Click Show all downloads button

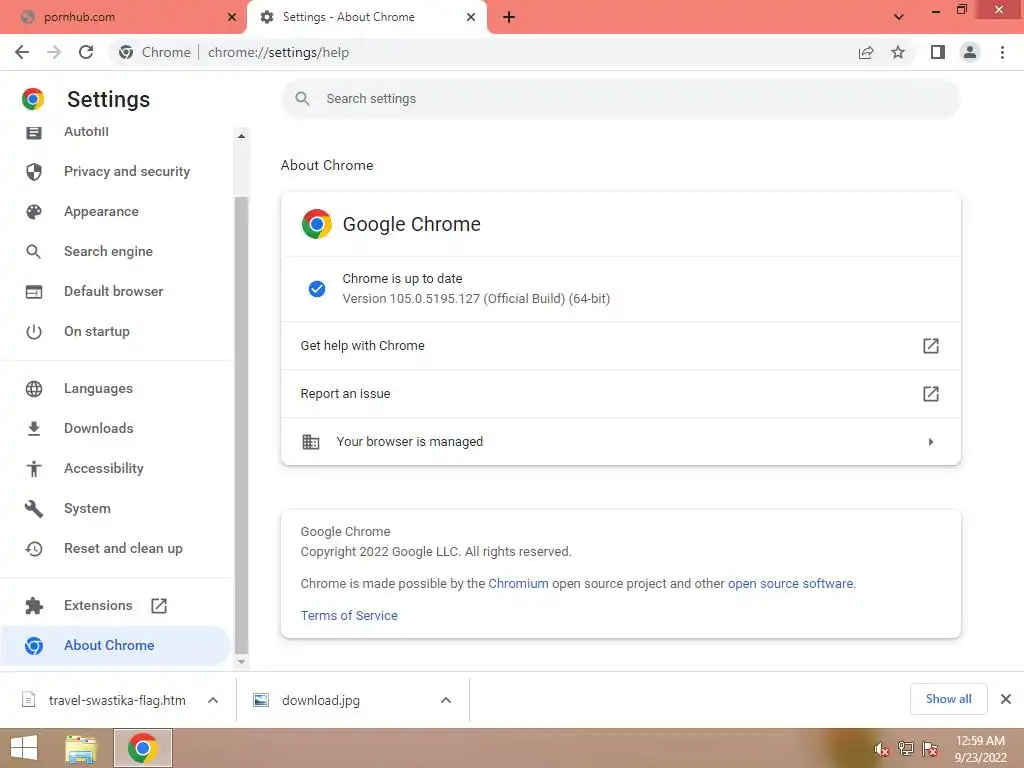[x=948, y=699]
